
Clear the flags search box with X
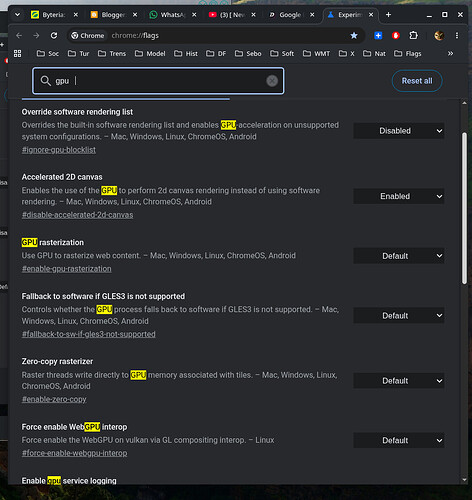click(x=272, y=81)
